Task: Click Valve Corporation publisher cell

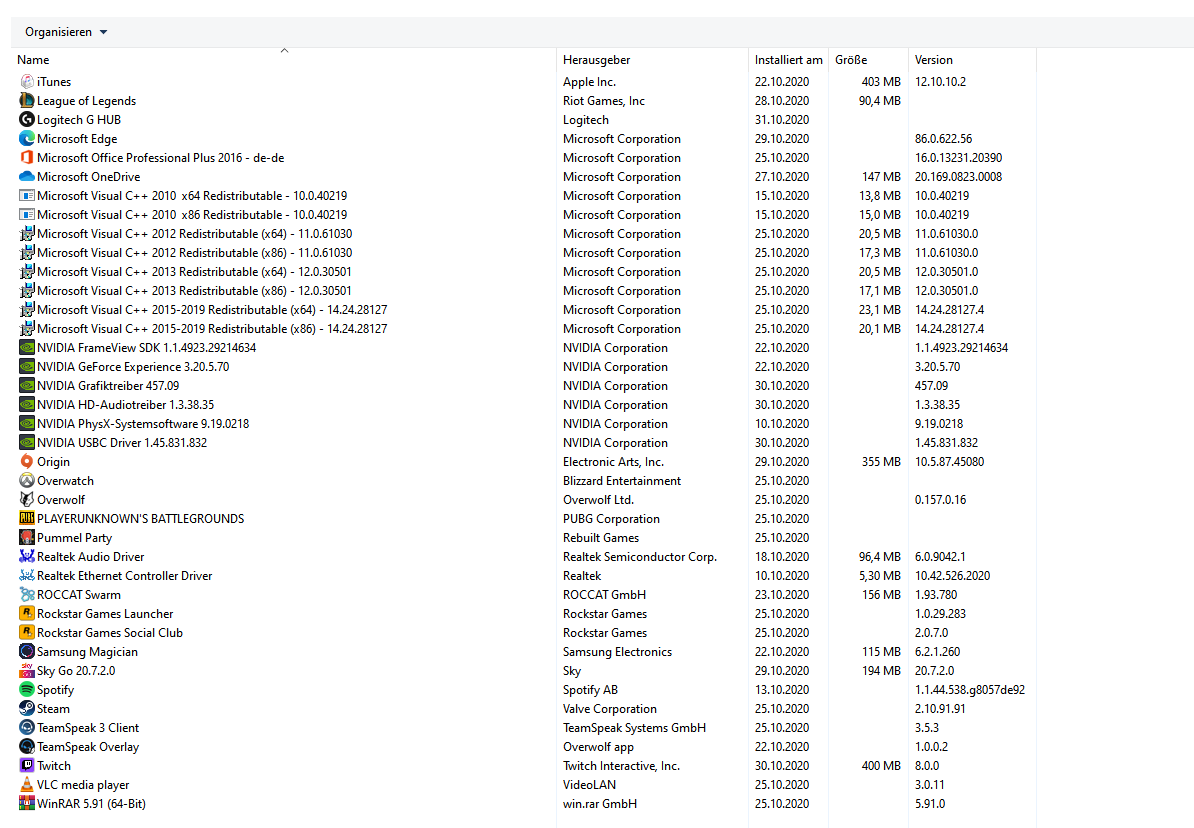Action: 610,708
